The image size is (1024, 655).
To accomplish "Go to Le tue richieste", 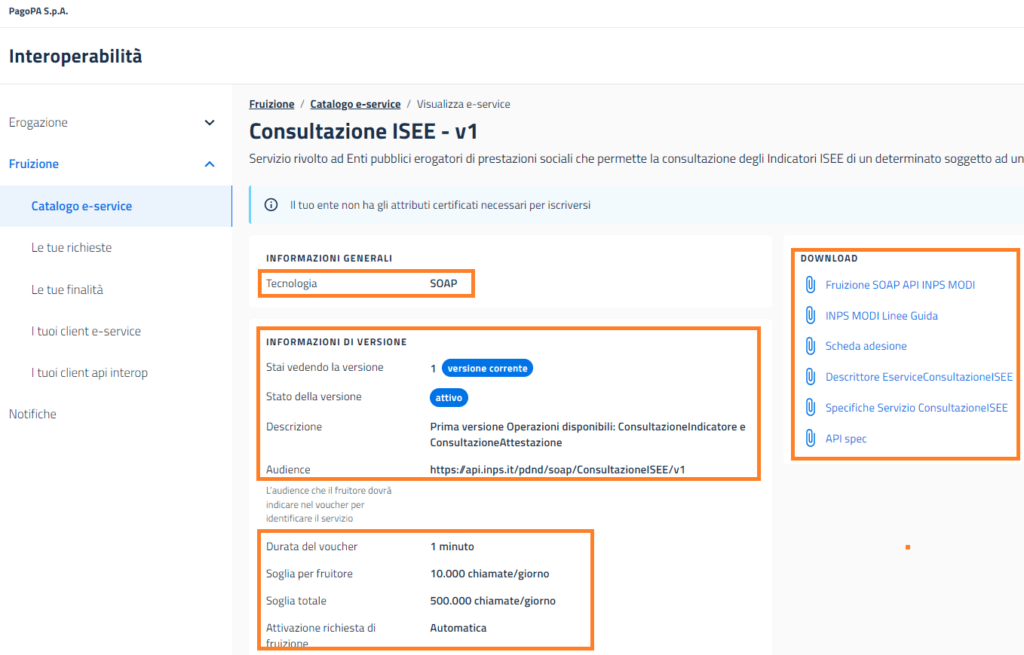I will (x=71, y=248).
